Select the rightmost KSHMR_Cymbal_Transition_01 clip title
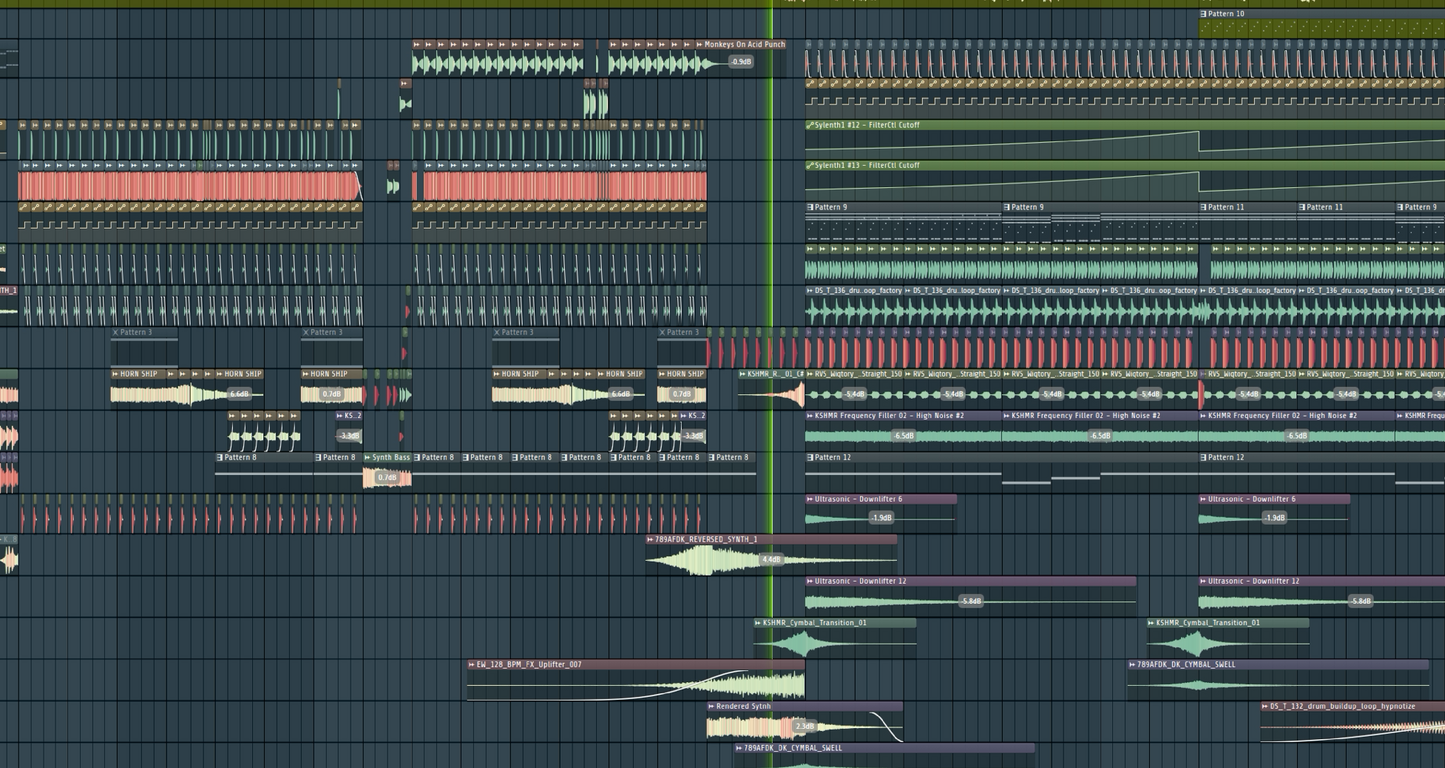The width and height of the screenshot is (1445, 768). [1208, 623]
